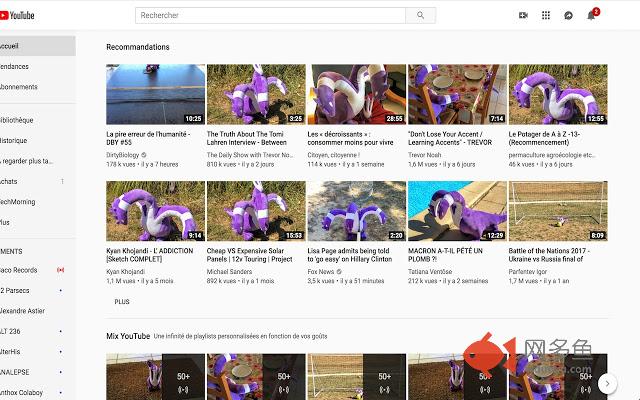
Task: Select Accueil in the sidebar
Action: (38, 46)
